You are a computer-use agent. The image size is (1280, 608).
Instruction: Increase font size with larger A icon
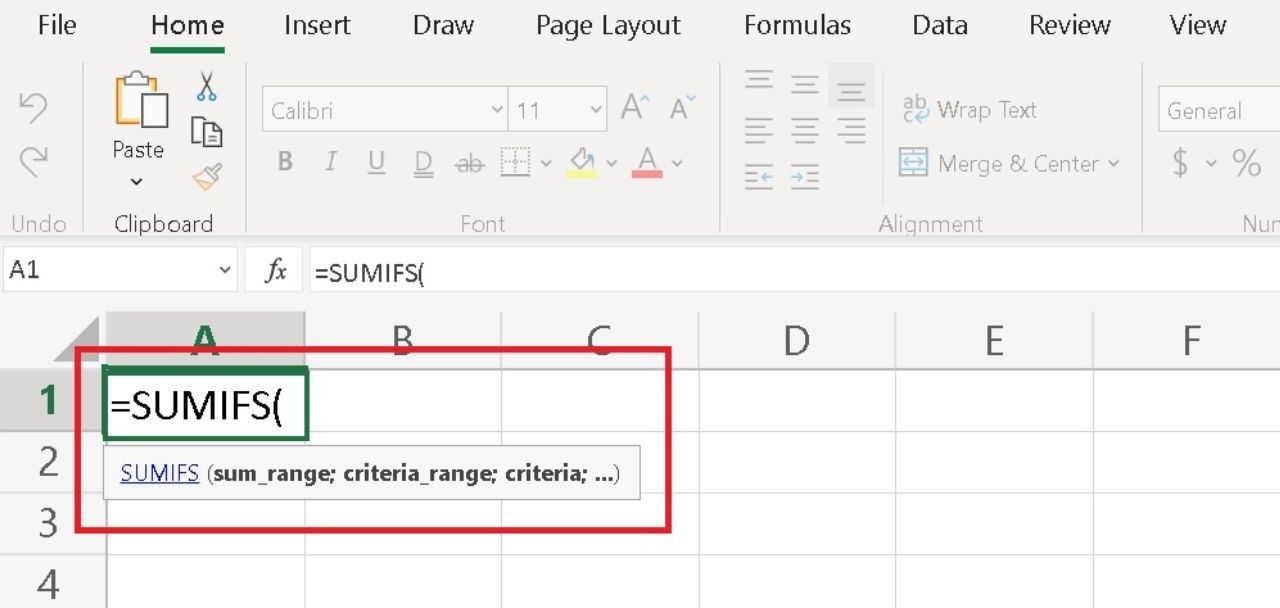click(635, 108)
